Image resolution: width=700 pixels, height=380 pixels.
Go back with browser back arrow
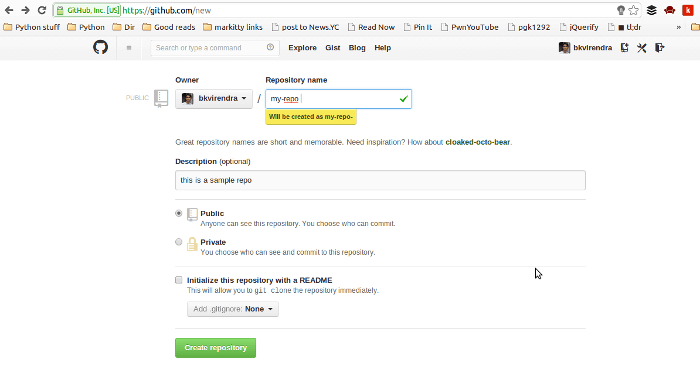[9, 10]
